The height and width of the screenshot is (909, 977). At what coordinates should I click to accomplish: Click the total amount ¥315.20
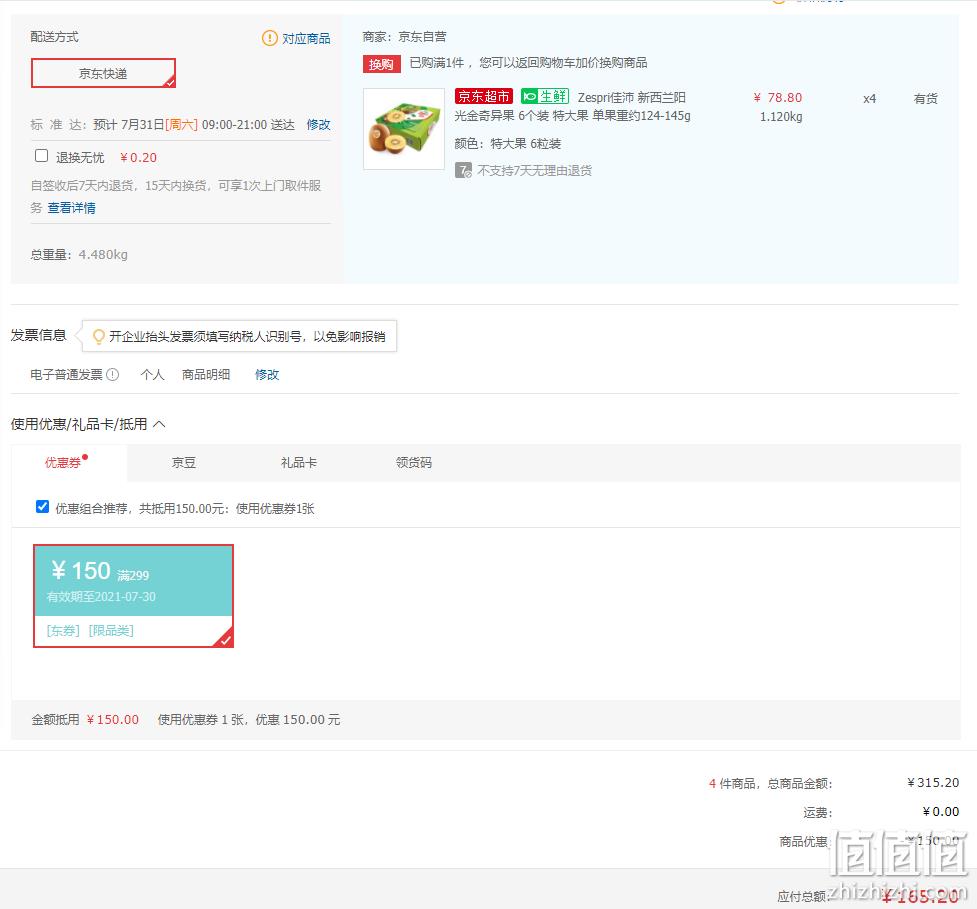933,783
